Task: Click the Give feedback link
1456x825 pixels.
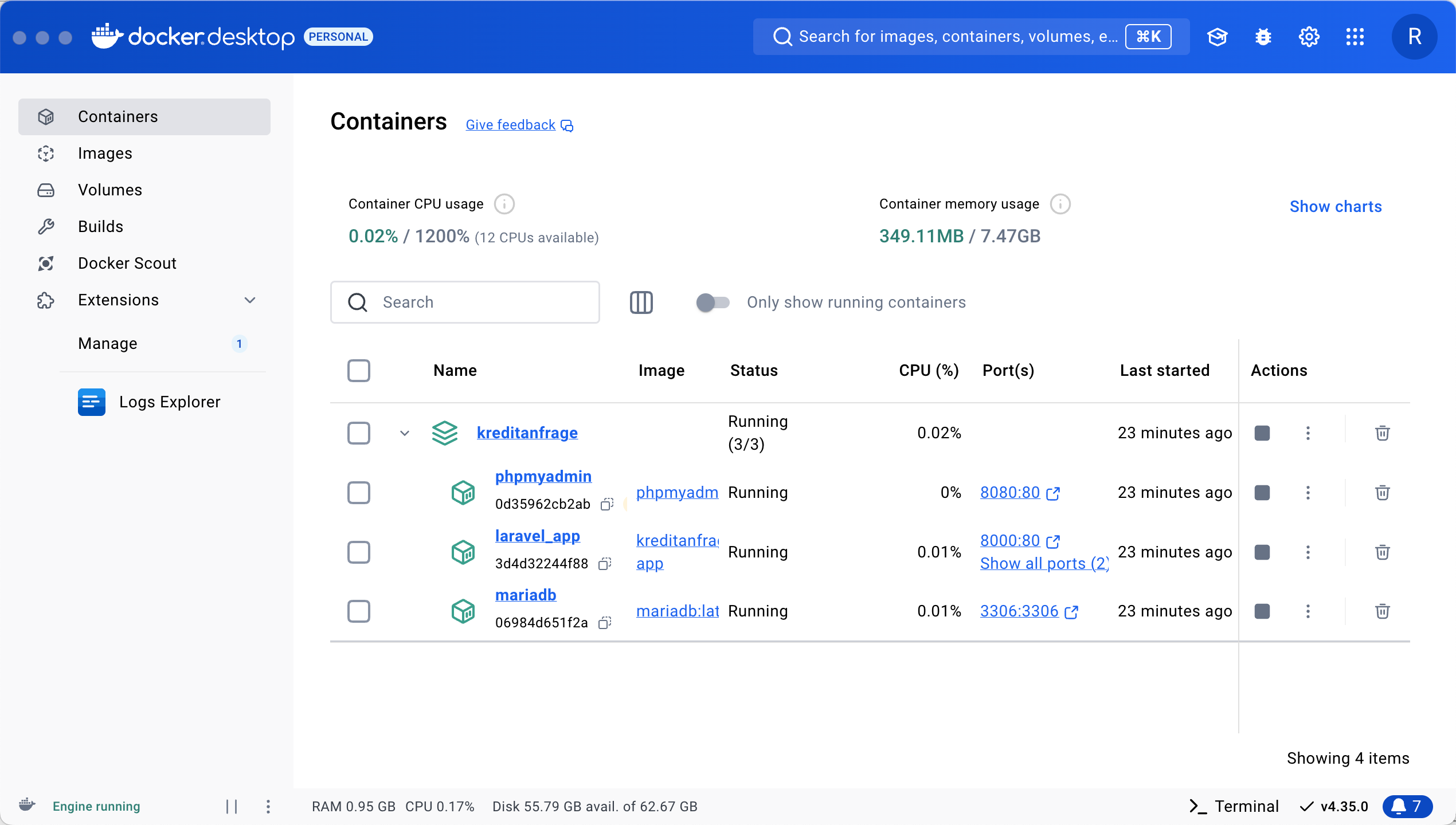Action: 519,125
